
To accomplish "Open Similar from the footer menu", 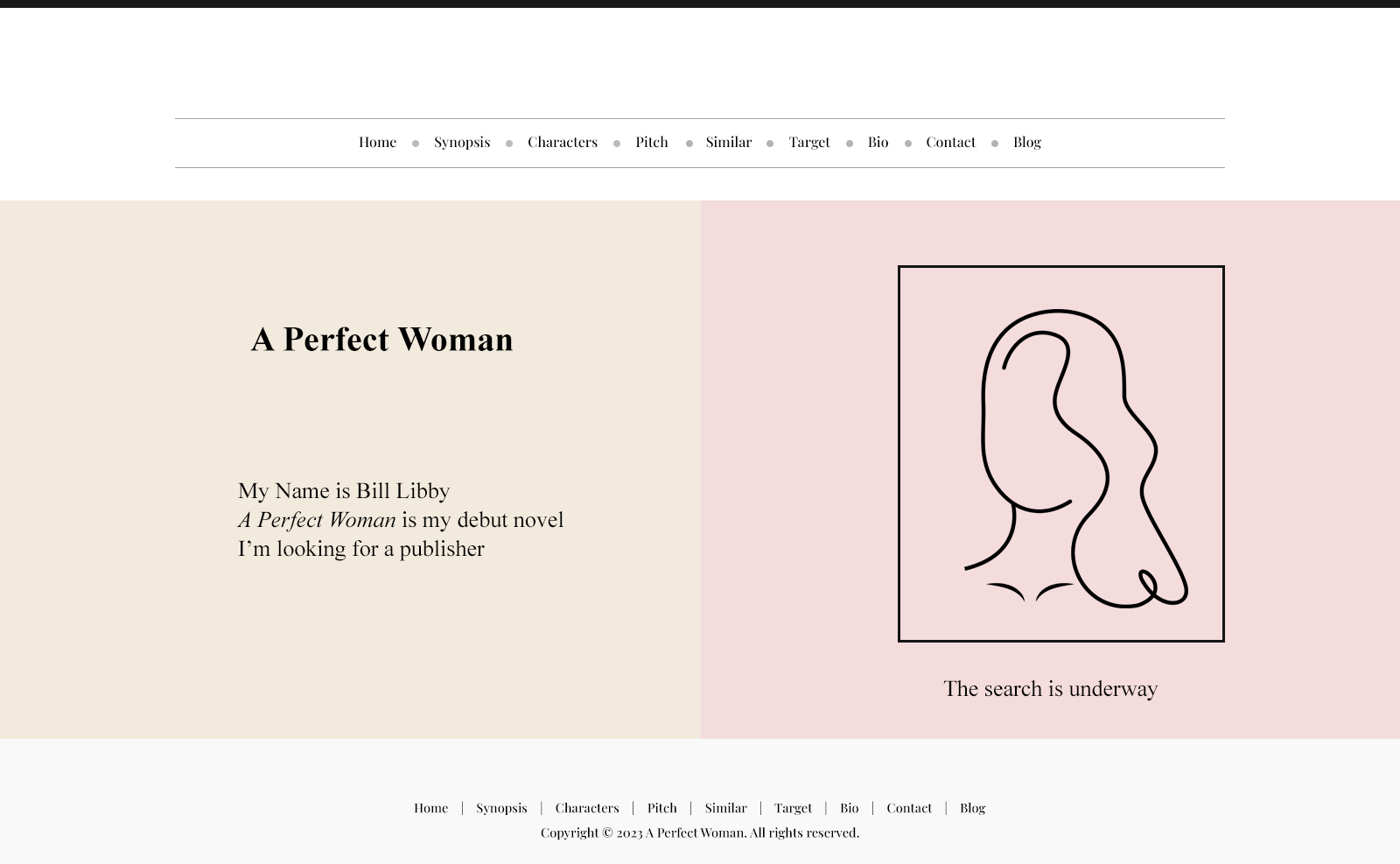I will pos(725,808).
